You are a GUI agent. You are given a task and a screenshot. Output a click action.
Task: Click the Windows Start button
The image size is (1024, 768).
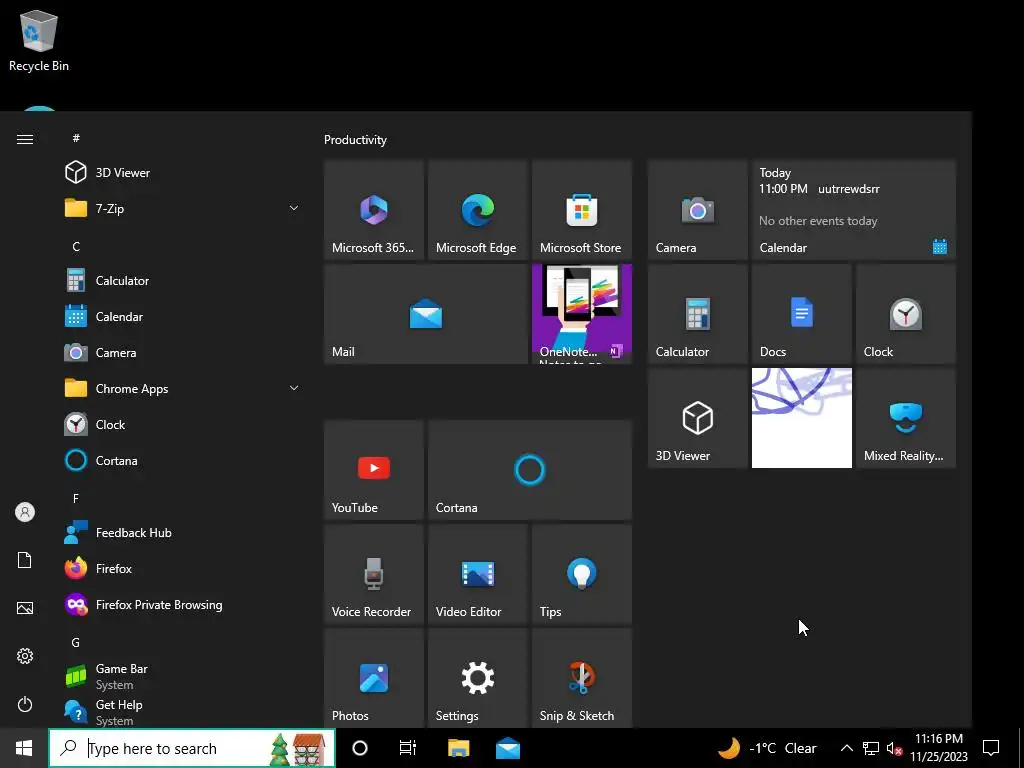(24, 748)
